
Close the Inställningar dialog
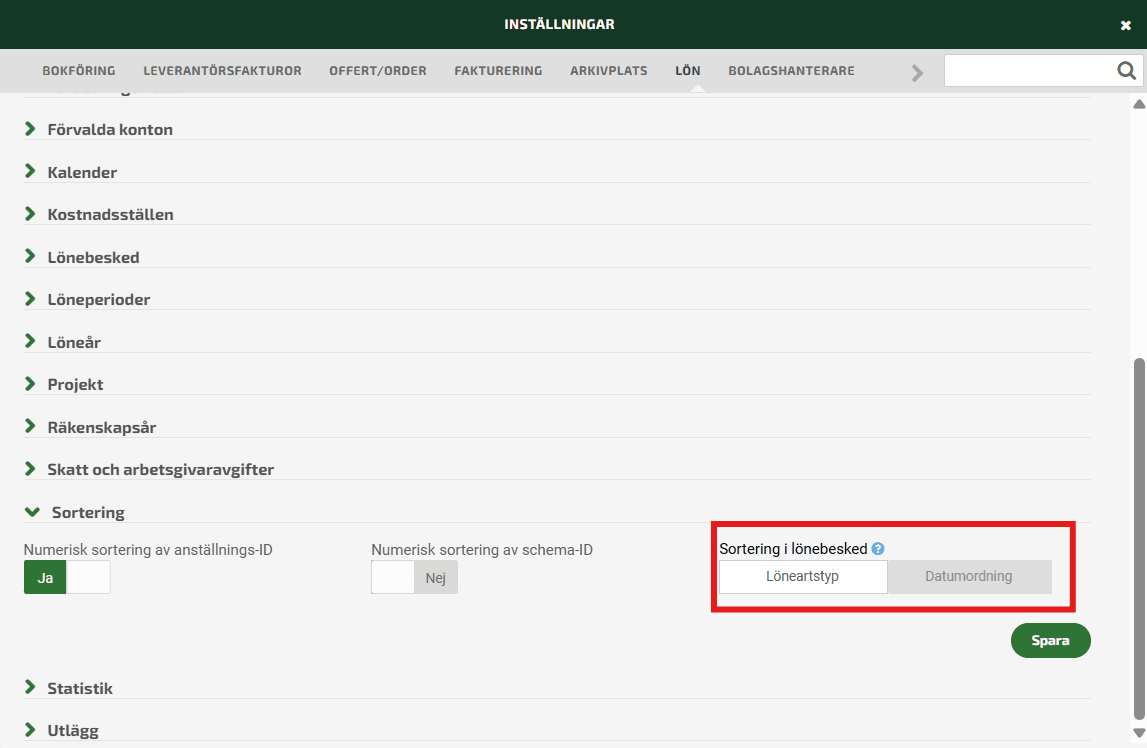pyautogui.click(x=1126, y=25)
